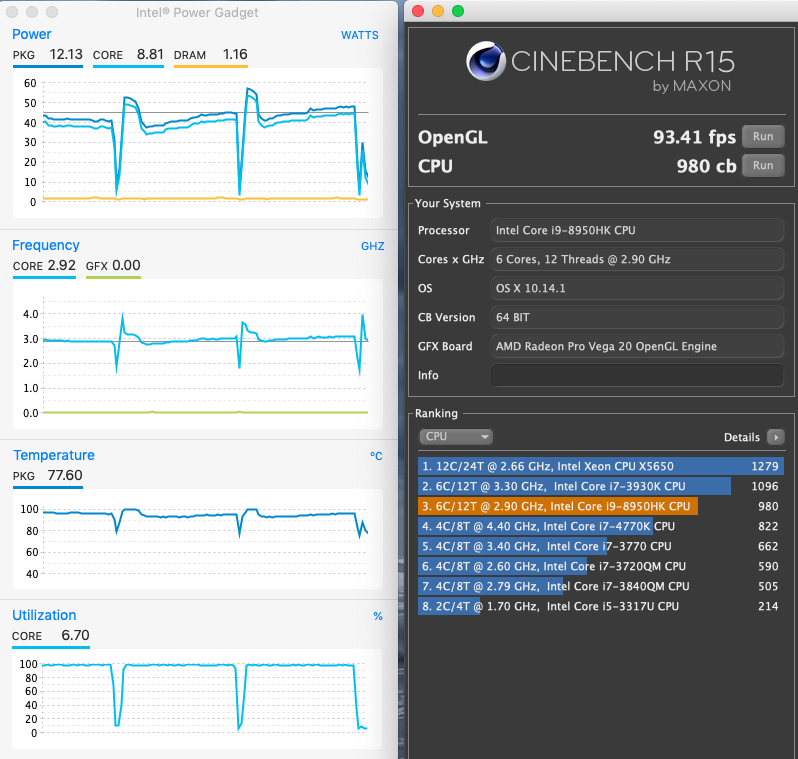Click the OpenGL score 93.41 fps

click(x=694, y=137)
